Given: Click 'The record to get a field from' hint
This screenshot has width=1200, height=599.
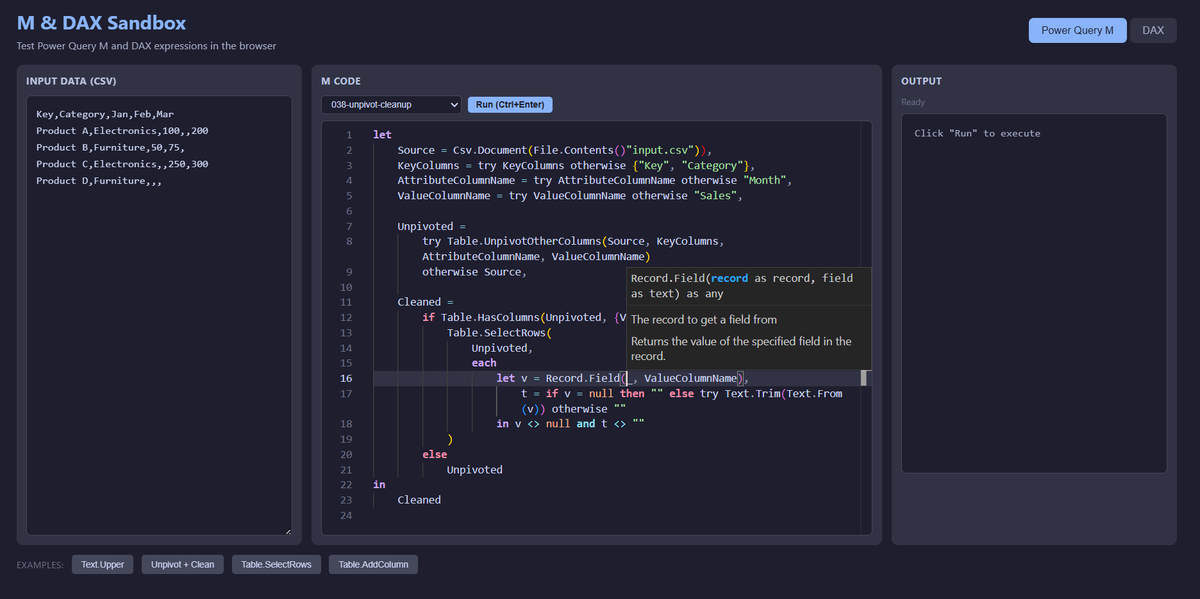Looking at the screenshot, I should point(704,320).
